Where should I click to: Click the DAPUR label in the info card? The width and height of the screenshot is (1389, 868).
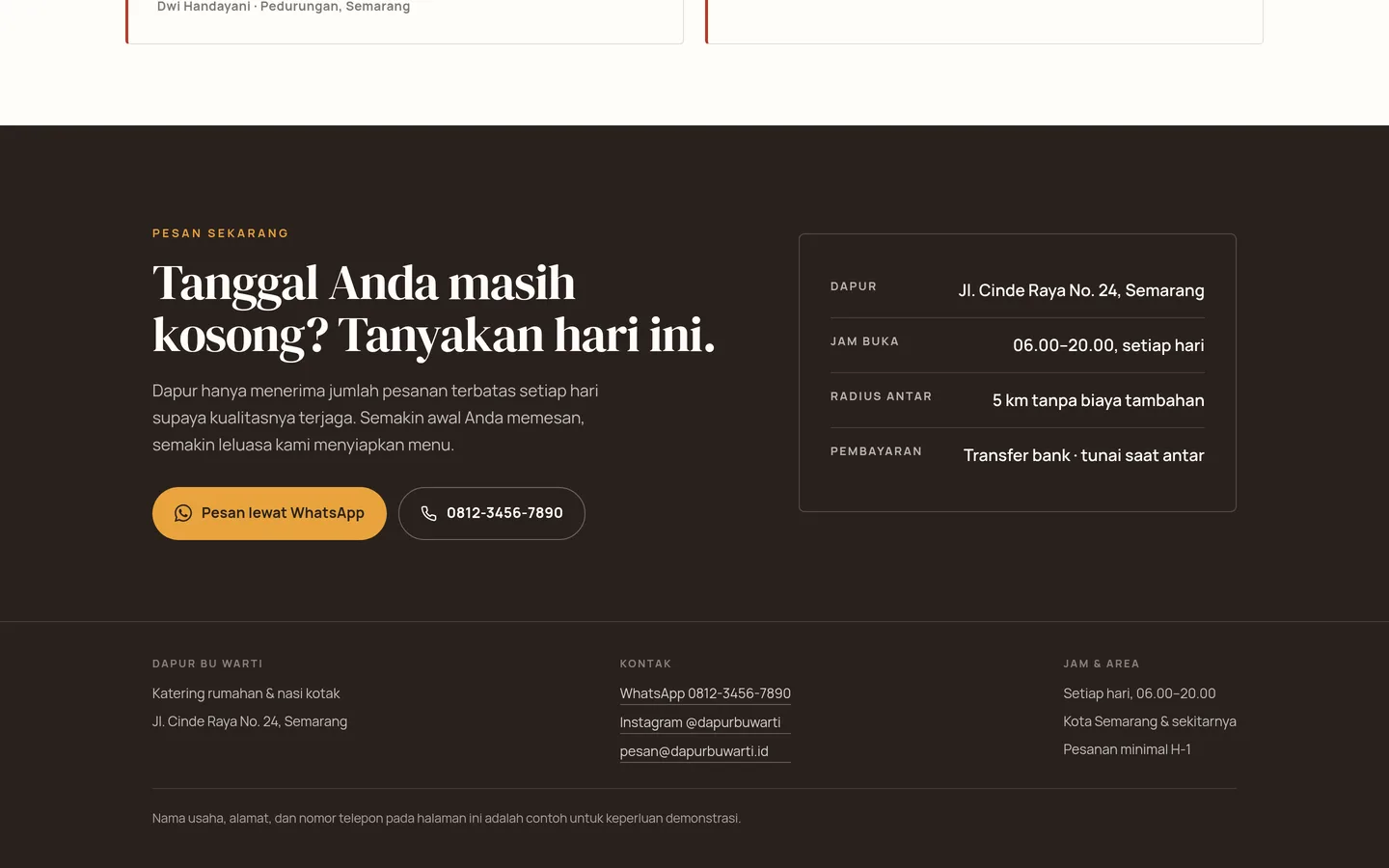(x=854, y=286)
